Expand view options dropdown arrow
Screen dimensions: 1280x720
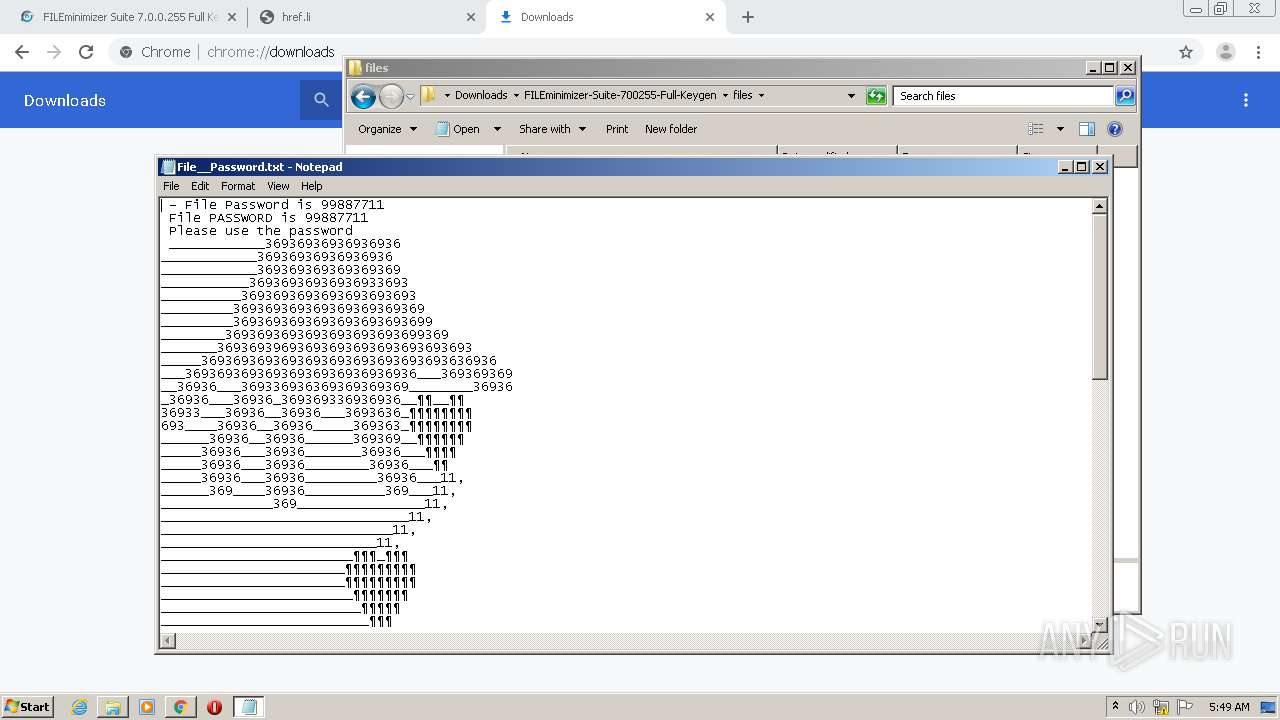tap(1060, 129)
